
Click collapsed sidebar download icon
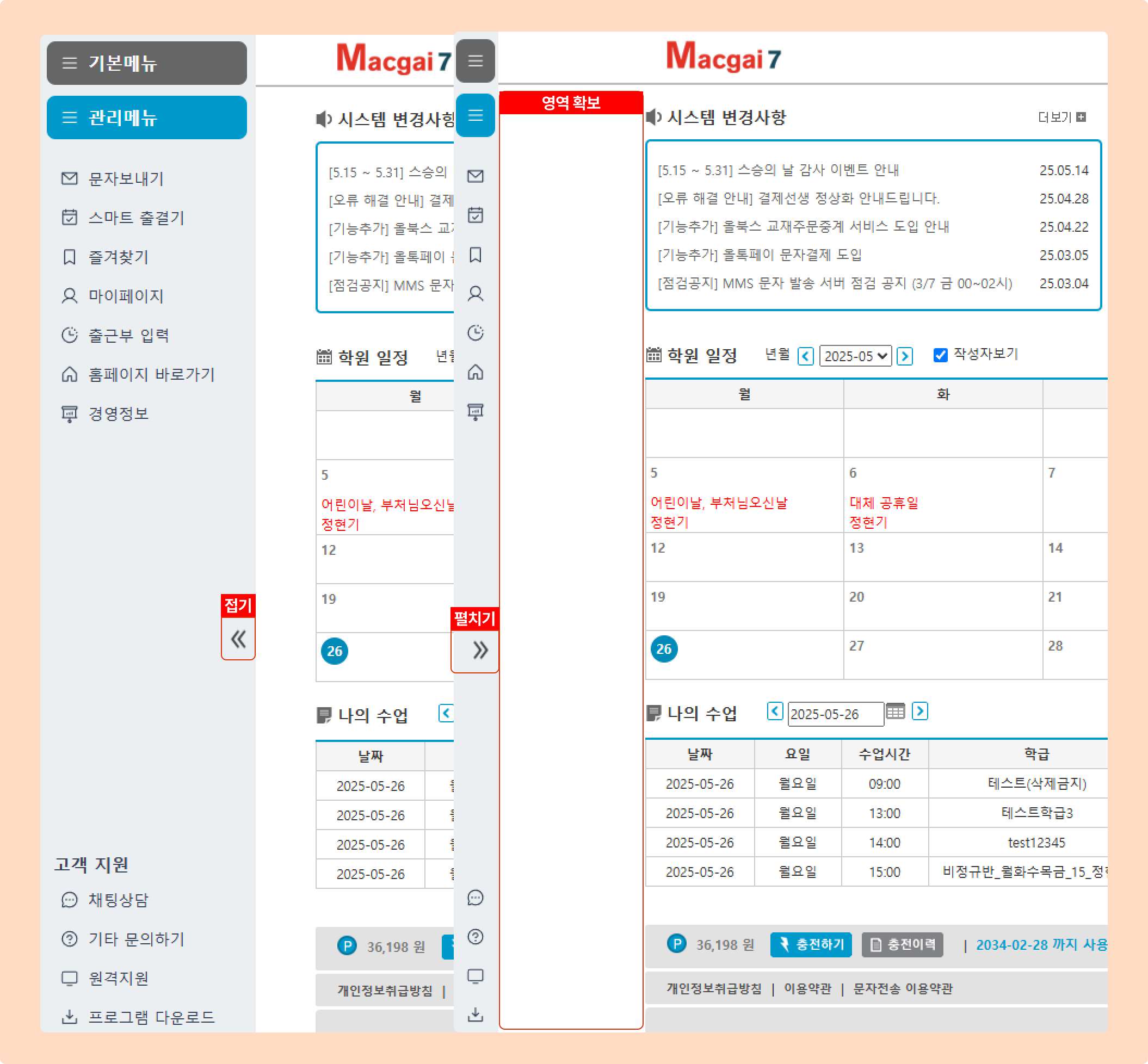(x=475, y=1014)
